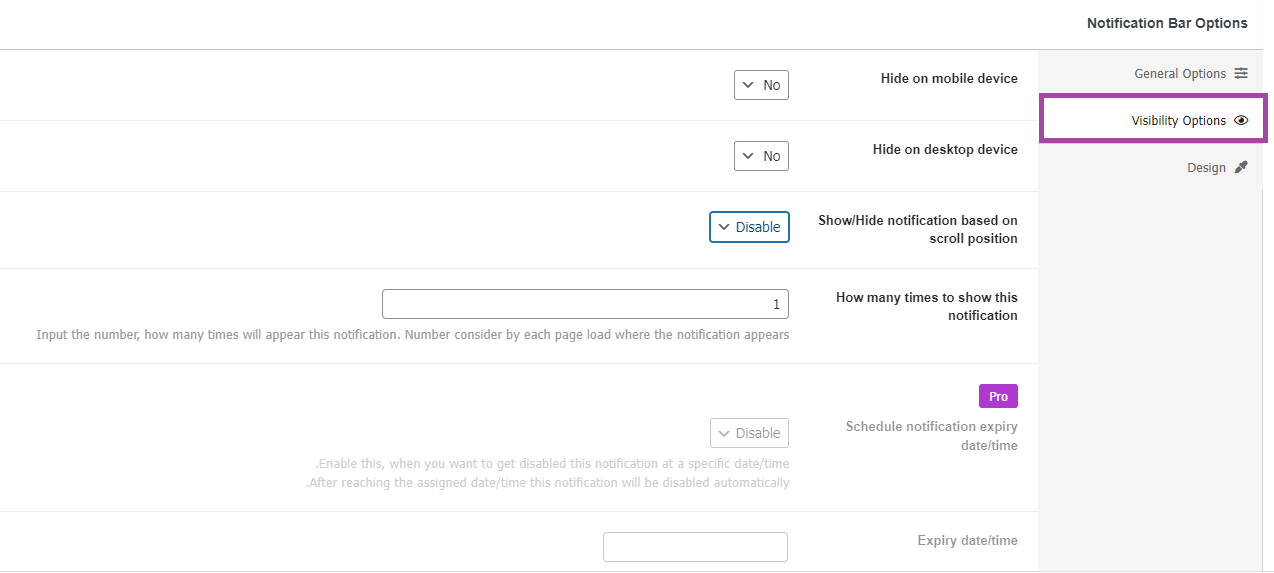Click the chevron in desktop device dropdown

click(748, 156)
